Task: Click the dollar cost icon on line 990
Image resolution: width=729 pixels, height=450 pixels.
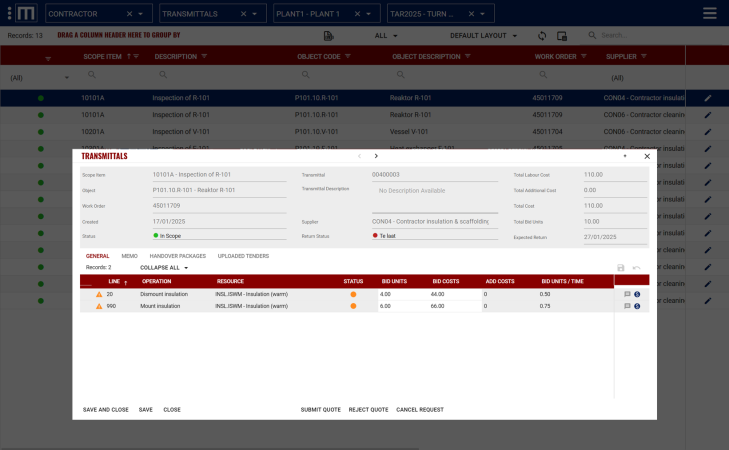Action: (637, 306)
